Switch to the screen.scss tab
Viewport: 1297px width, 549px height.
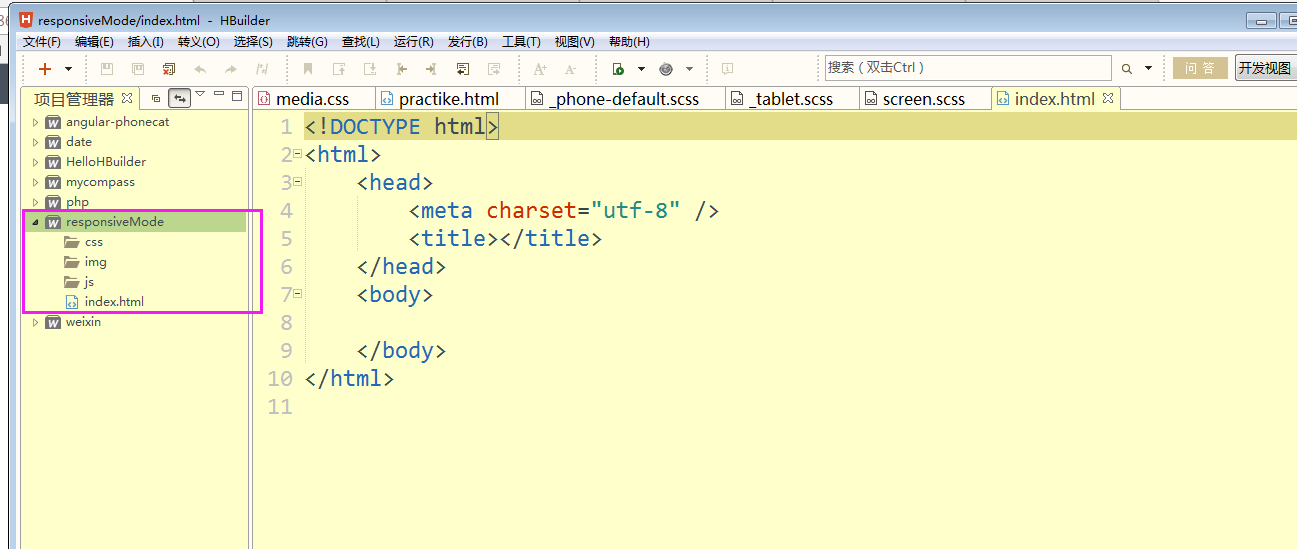point(924,99)
